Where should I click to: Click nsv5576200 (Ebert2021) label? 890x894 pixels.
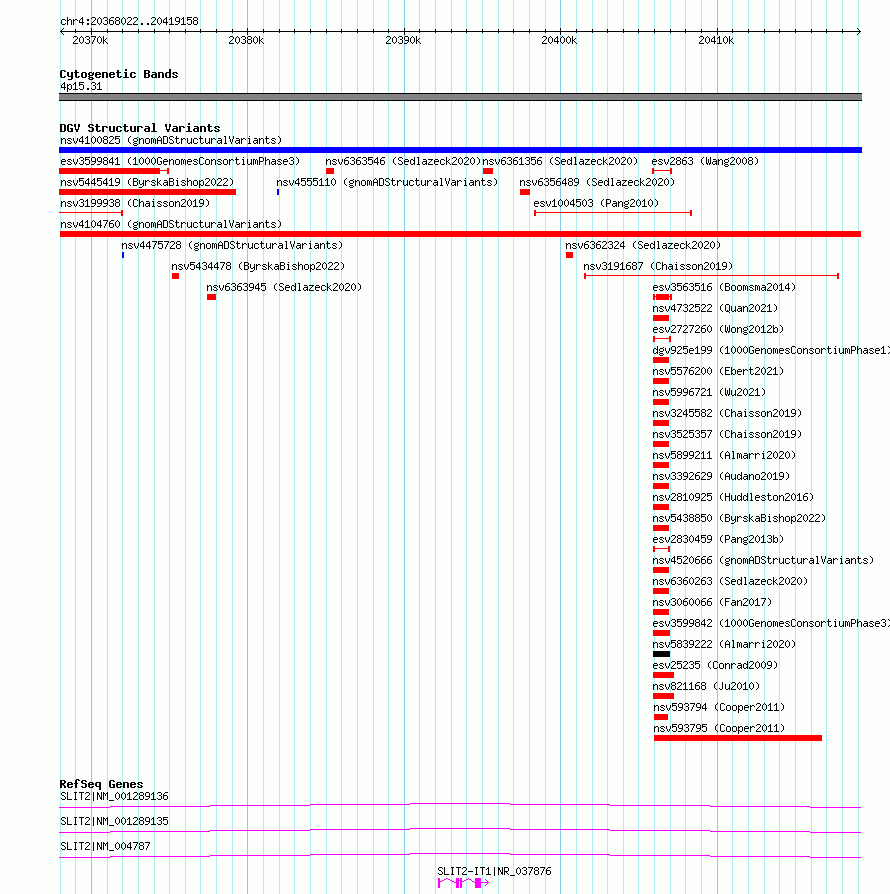718,372
